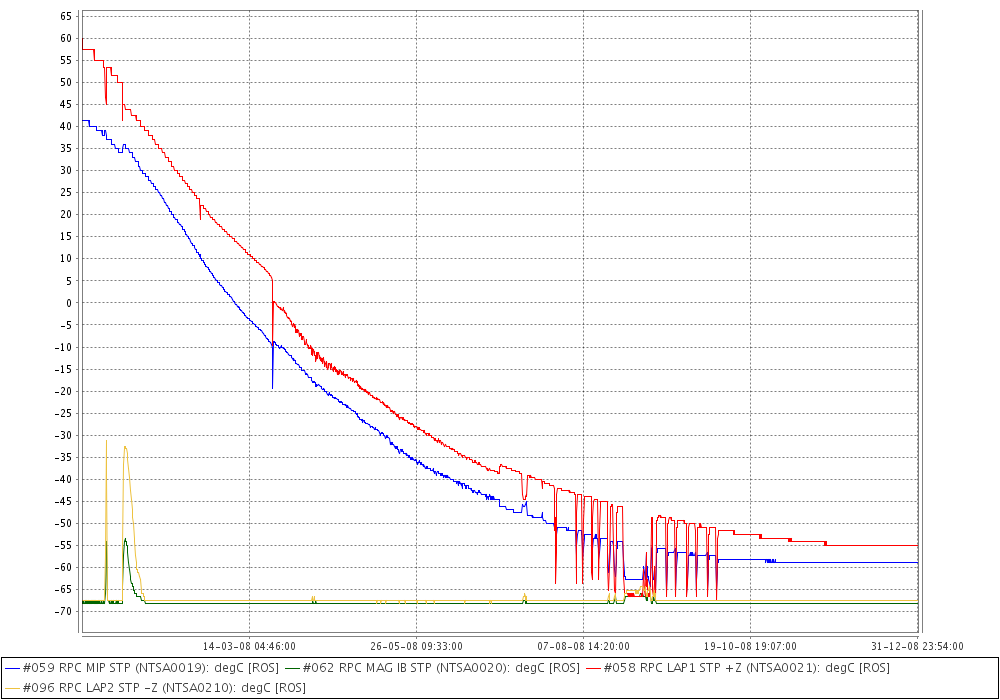Click y-axis value 25

coord(66,193)
